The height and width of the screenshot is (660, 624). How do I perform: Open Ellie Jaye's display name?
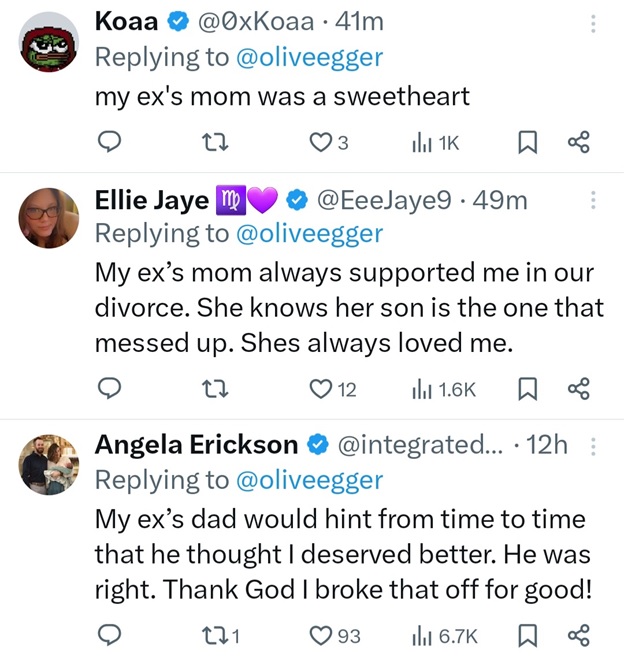(x=152, y=201)
